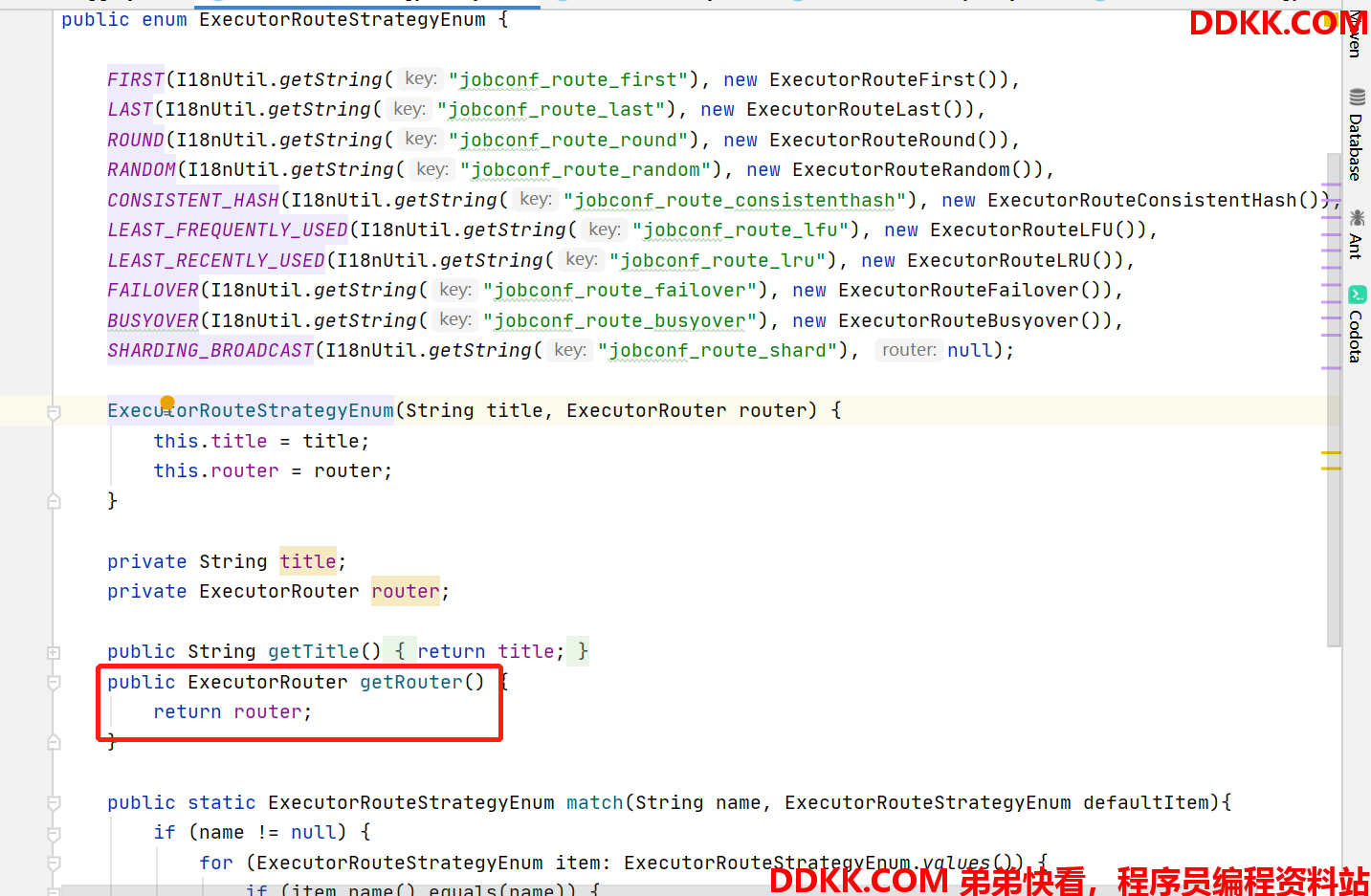1371x896 pixels.
Task: Click closing fold marker of getRouter method
Action: click(x=54, y=742)
